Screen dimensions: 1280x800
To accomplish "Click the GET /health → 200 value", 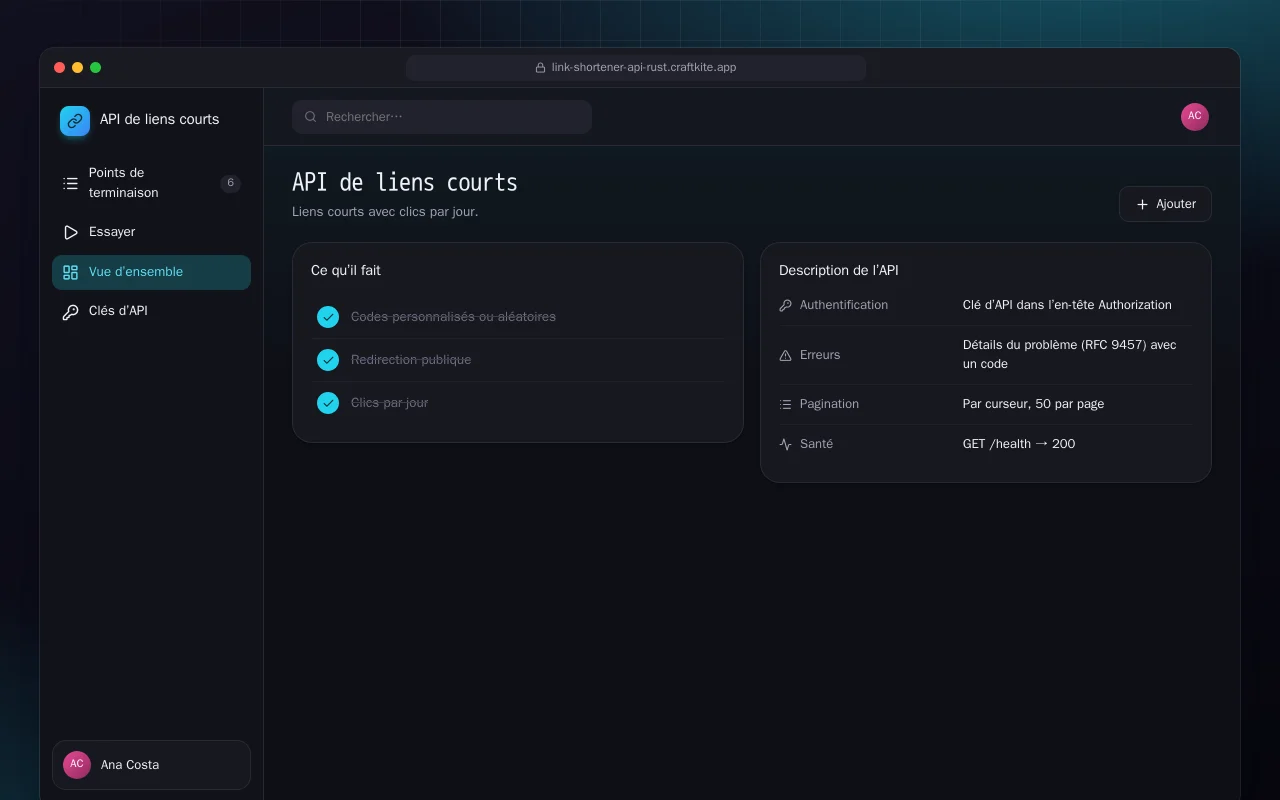I will (x=1019, y=444).
